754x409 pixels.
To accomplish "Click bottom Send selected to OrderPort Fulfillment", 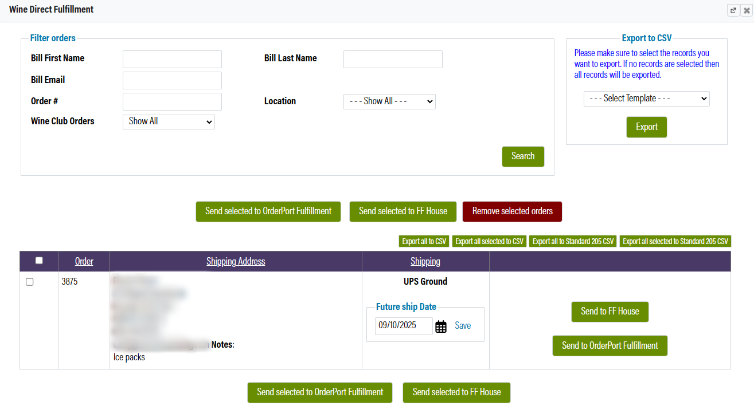I will (x=320, y=393).
